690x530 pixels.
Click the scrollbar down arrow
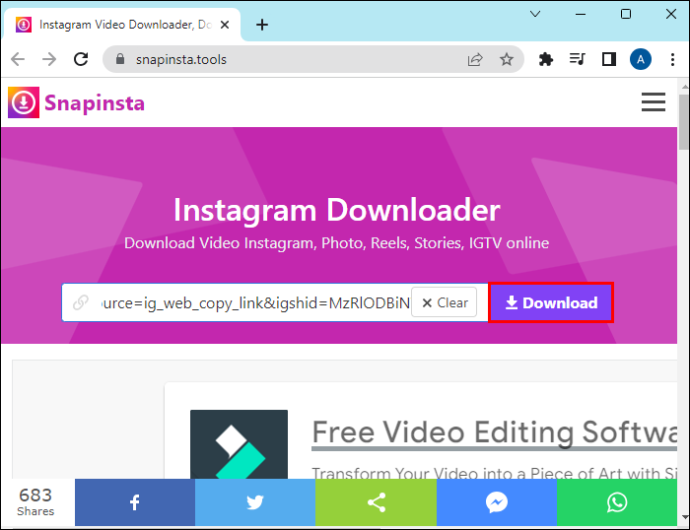[x=683, y=518]
